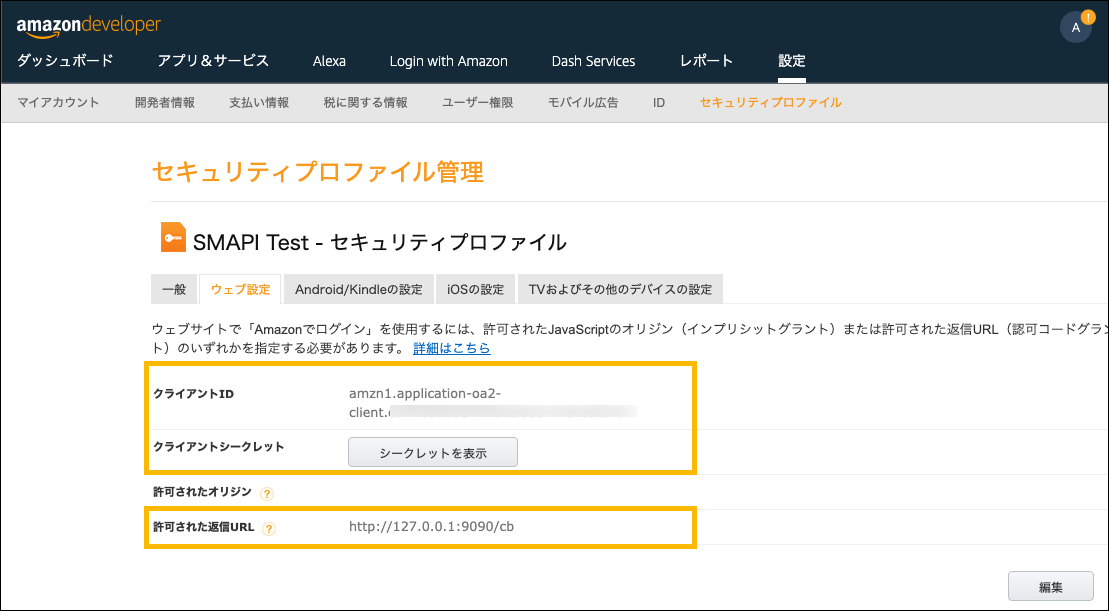This screenshot has height=611, width=1109.
Task: Open the レポート menu
Action: coord(706,61)
